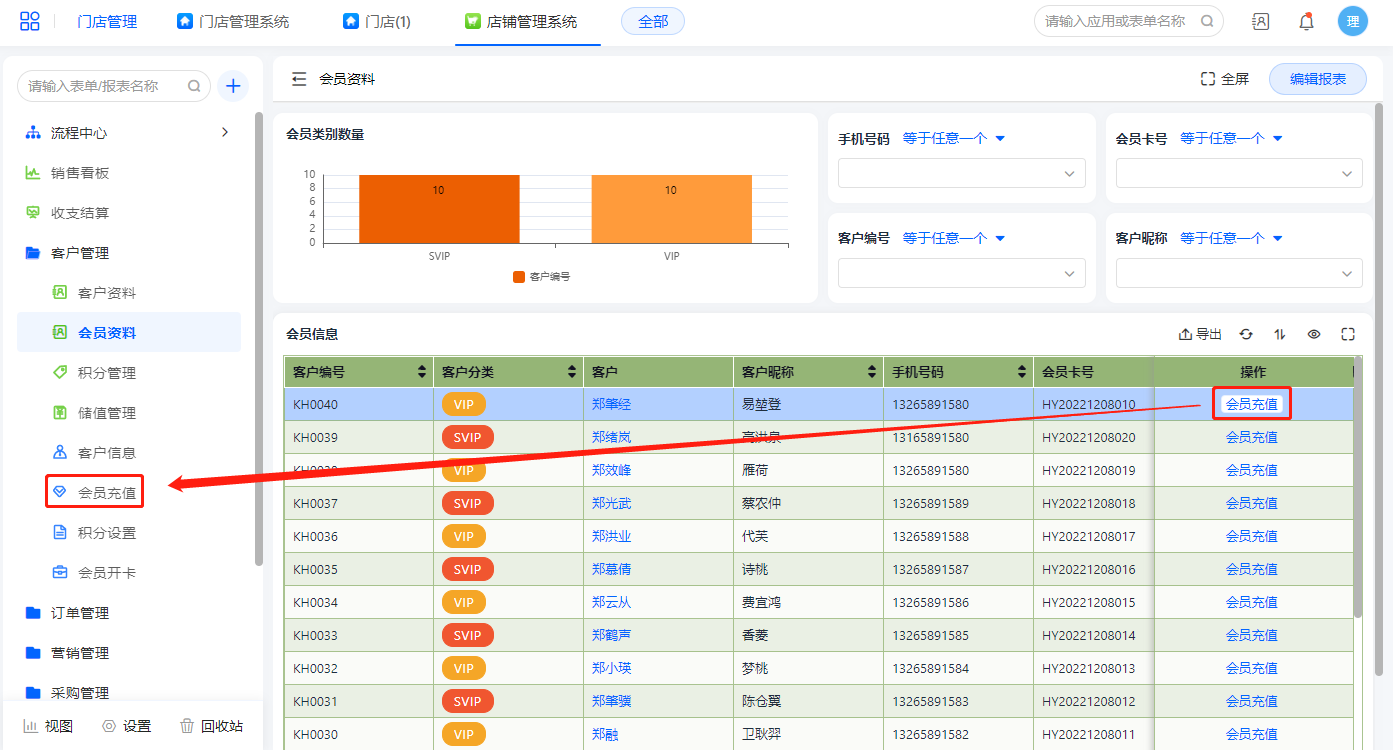Expand 会员信息 table to fullscreen
The height and width of the screenshot is (750, 1393).
1348,335
